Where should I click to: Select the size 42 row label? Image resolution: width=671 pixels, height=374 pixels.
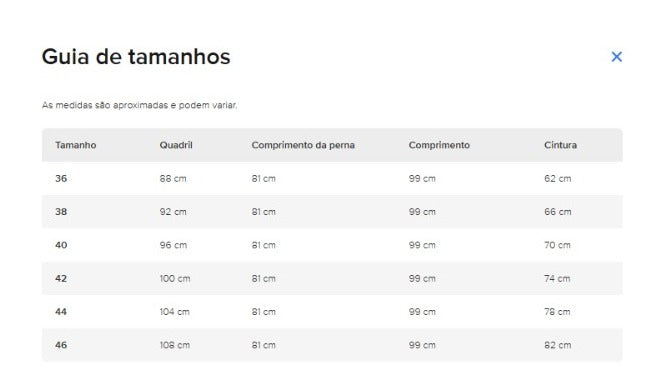[61, 279]
